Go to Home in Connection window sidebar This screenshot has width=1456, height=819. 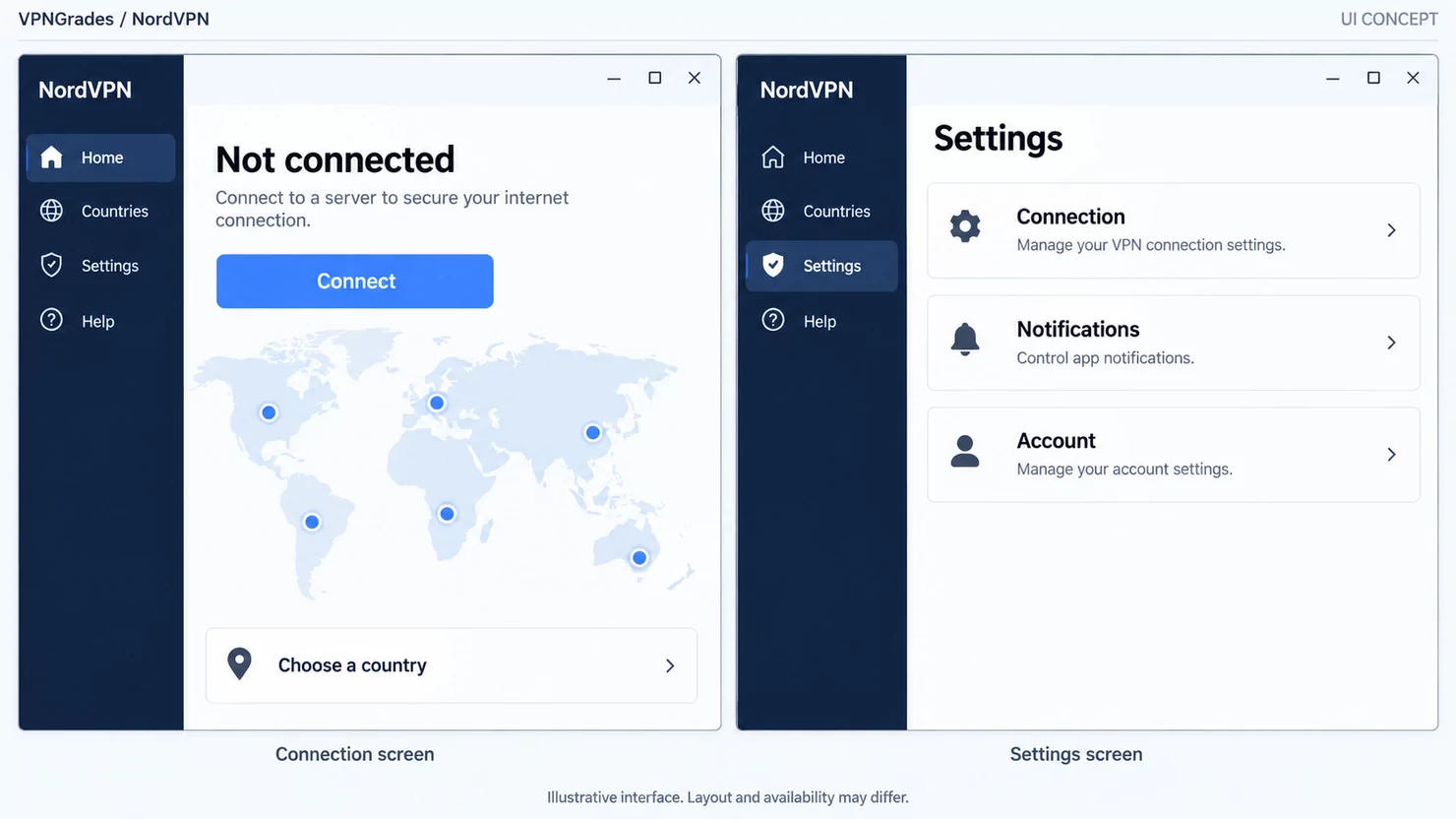tap(100, 157)
